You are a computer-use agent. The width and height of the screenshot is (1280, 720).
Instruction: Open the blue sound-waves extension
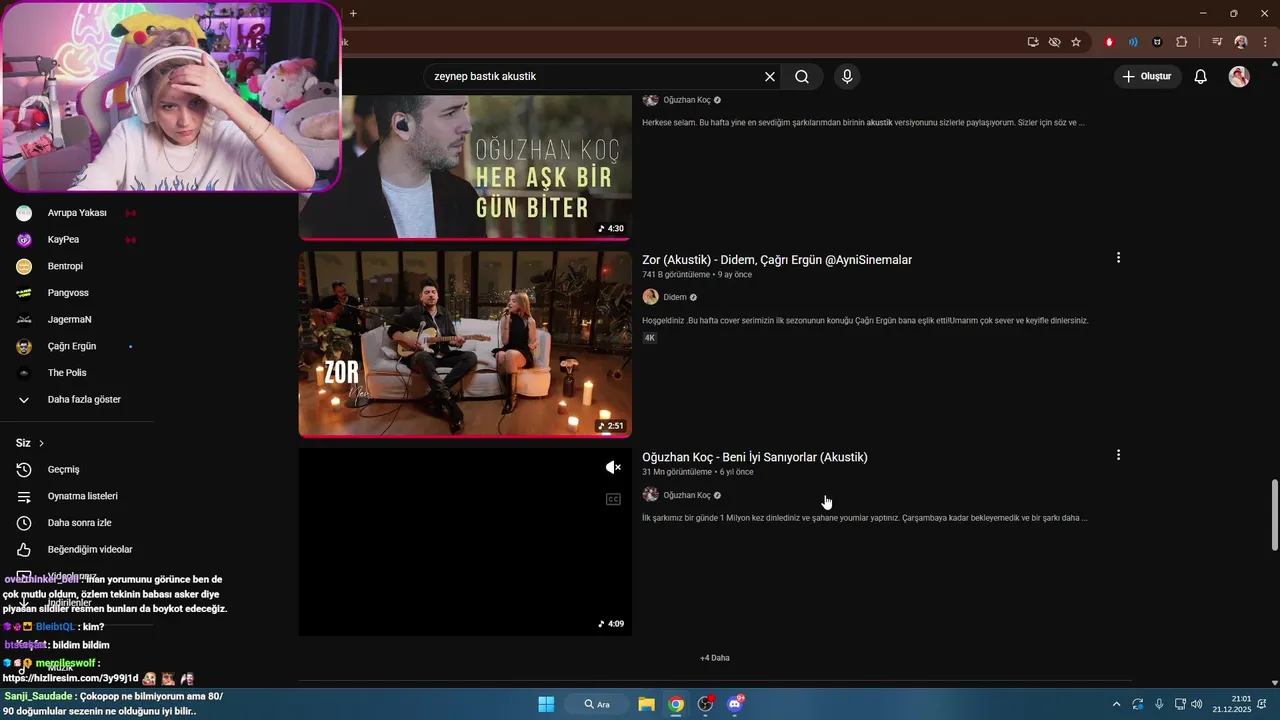tap(1133, 42)
